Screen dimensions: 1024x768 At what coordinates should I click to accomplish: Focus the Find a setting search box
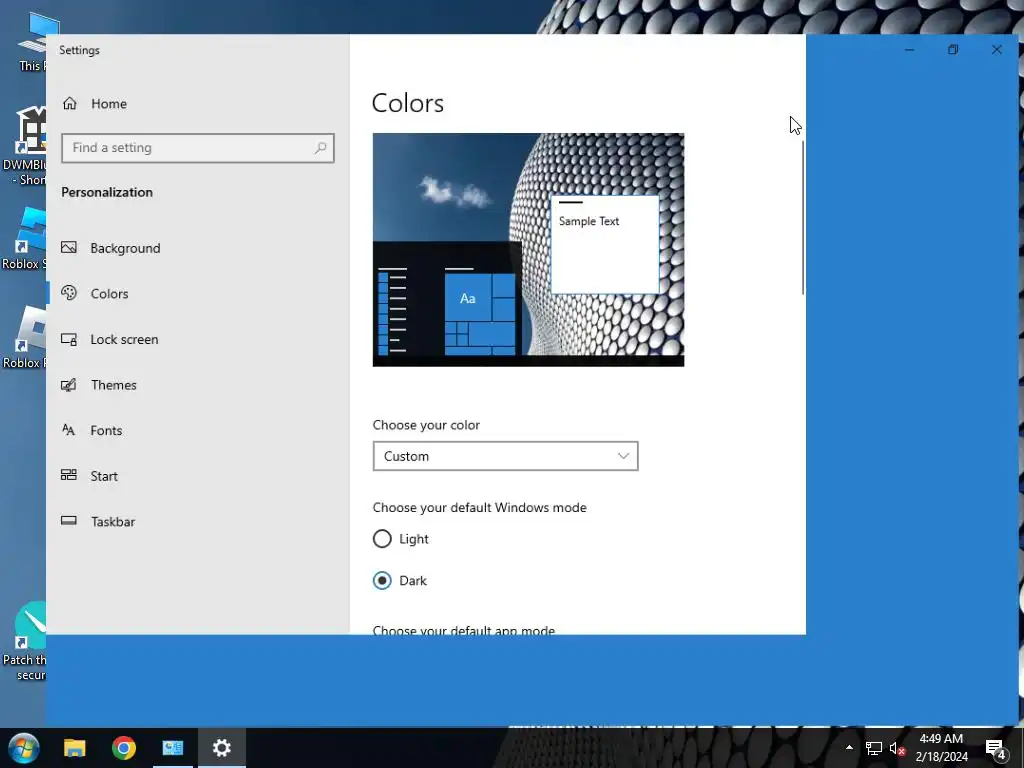(x=198, y=148)
